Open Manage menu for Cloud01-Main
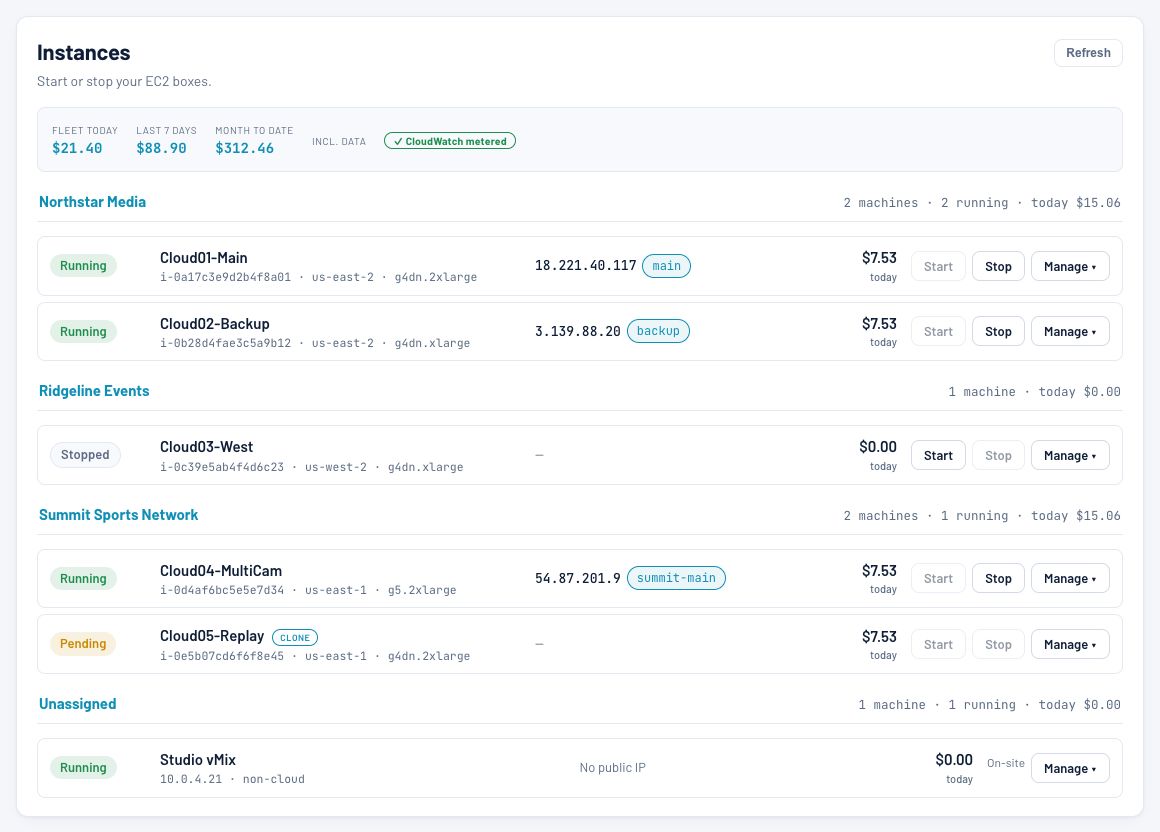This screenshot has width=1160, height=832. 1070,266
